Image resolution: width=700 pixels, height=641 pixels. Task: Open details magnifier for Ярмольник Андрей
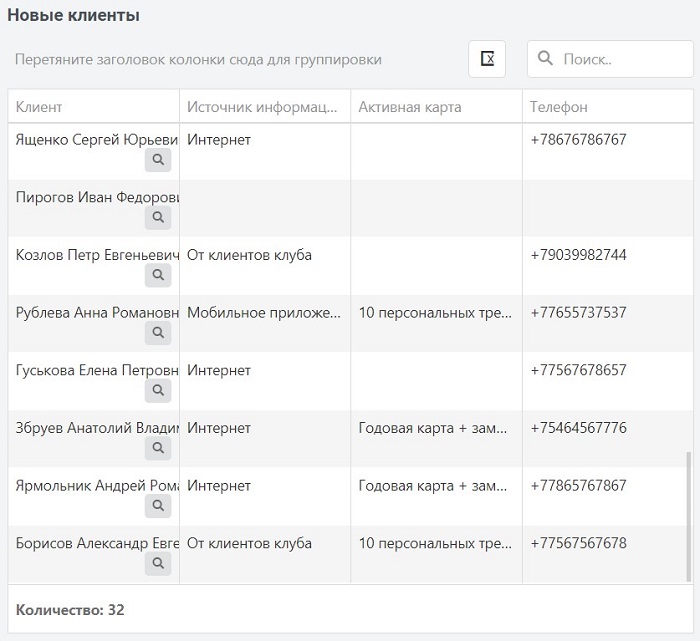158,506
